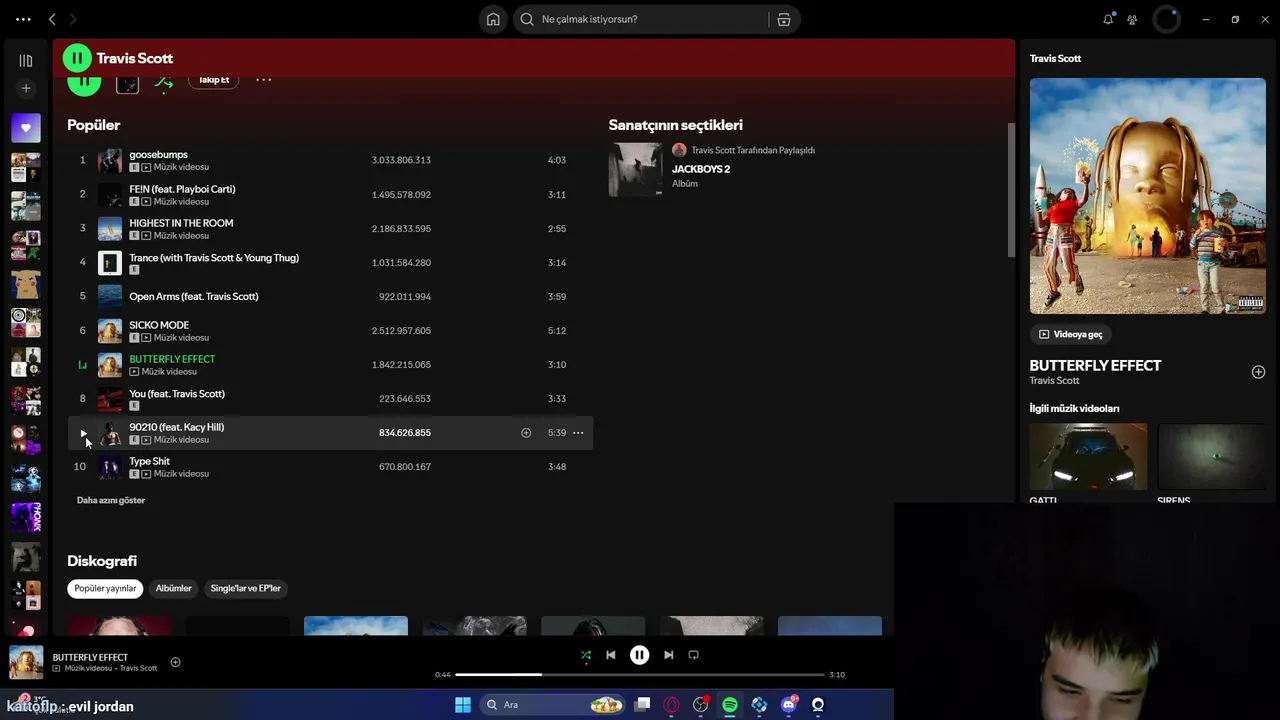This screenshot has height=720, width=1280.
Task: Open the 'Diskografi' section heading
Action: pyautogui.click(x=102, y=561)
